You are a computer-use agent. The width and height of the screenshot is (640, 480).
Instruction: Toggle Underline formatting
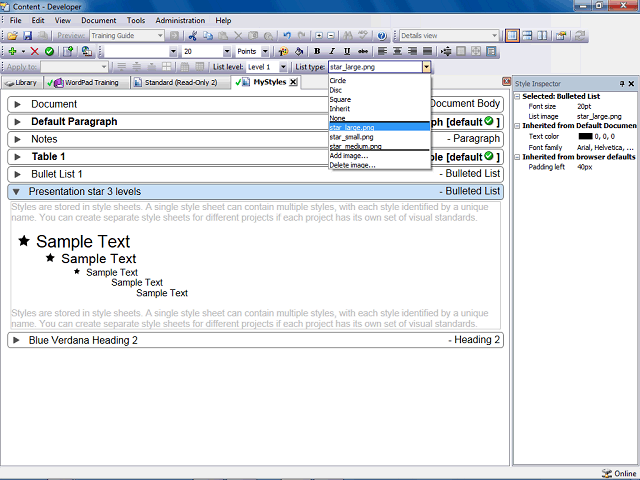point(347,51)
